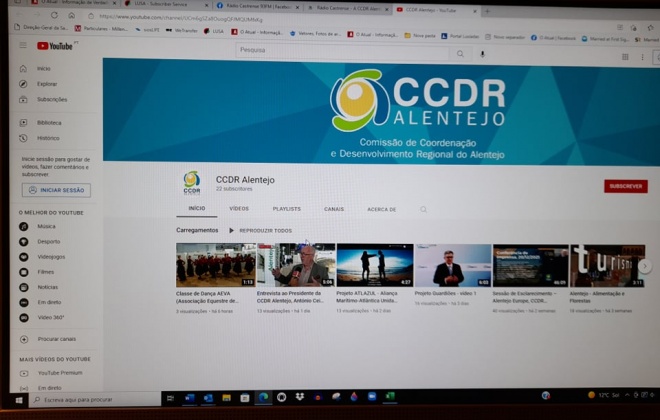Screen dimensions: 660x420
Task: Click the CCDR Alentejo channel avatar
Action: tap(192, 182)
